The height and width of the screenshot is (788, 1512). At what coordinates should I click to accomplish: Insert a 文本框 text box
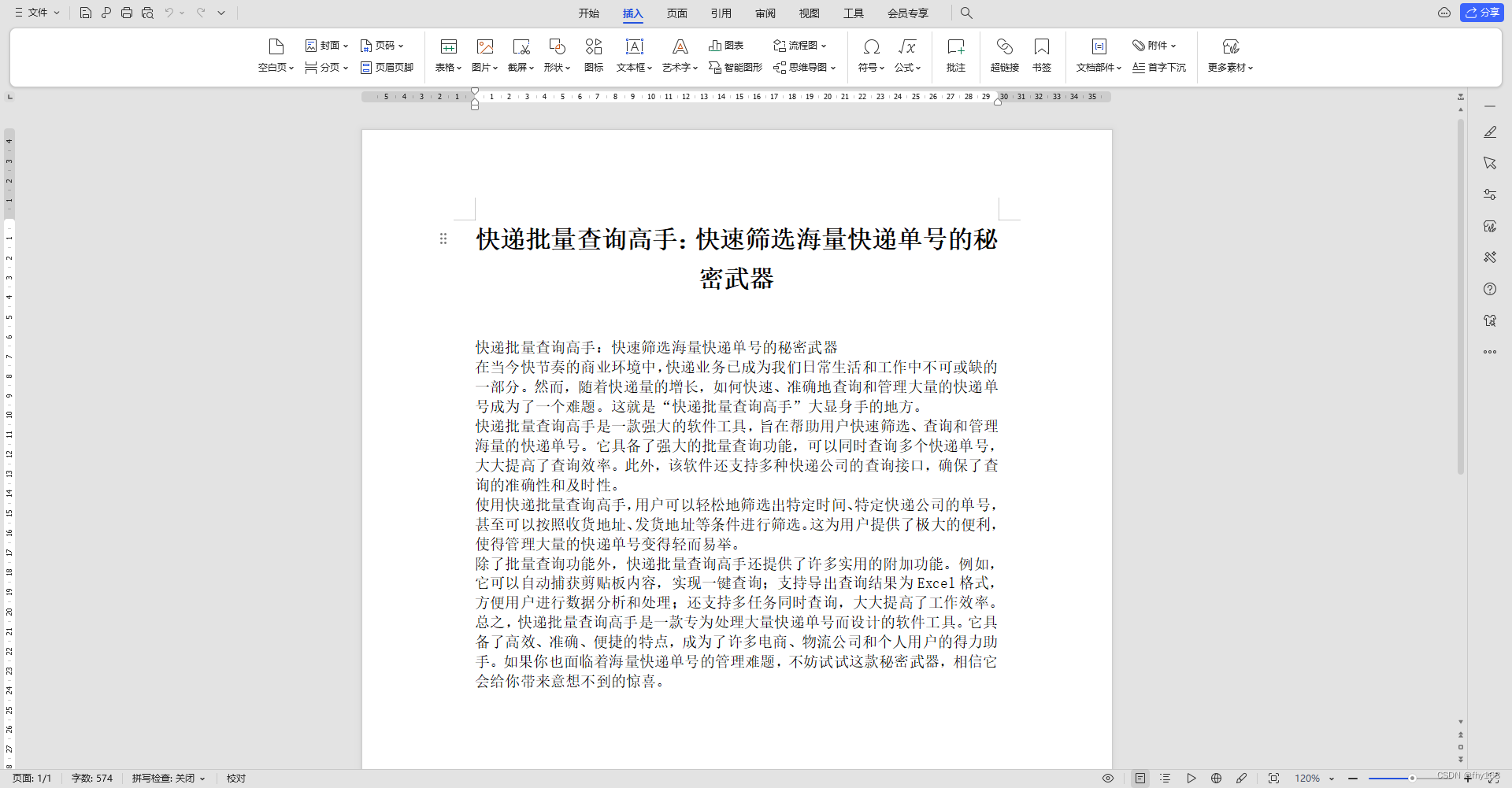point(634,55)
